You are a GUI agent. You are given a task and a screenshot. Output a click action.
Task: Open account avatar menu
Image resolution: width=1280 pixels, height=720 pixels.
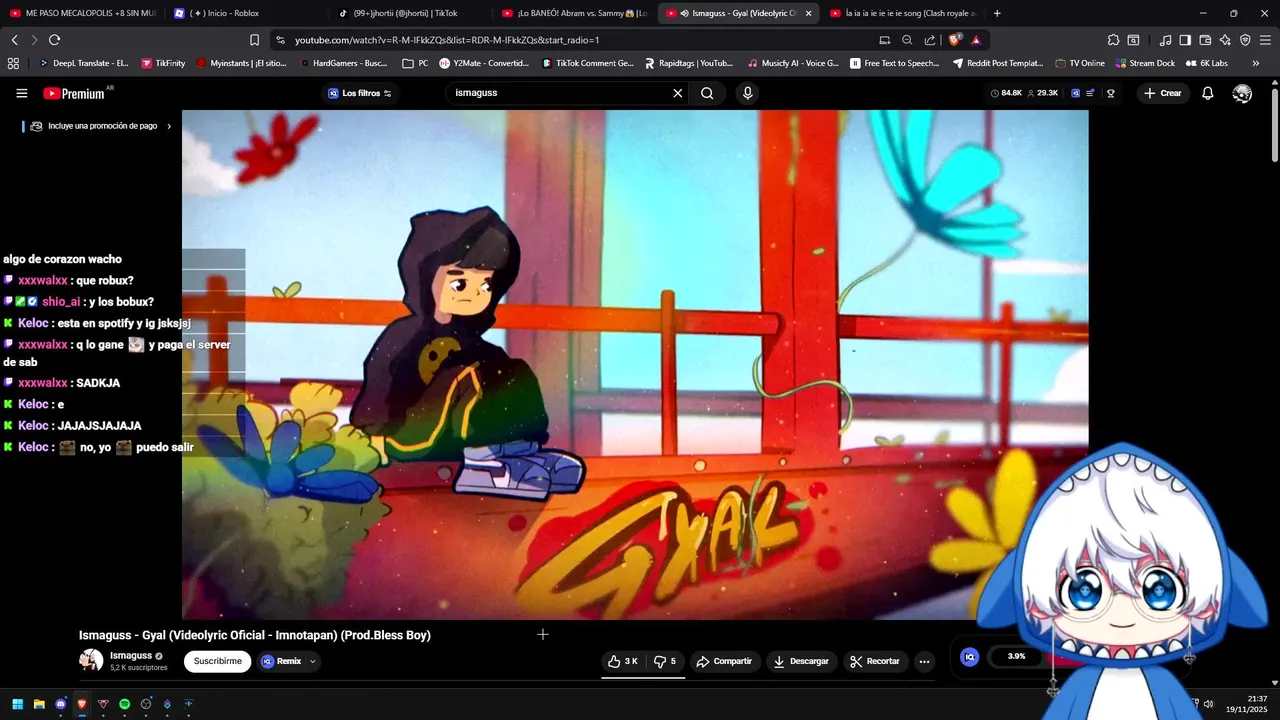tap(1242, 93)
